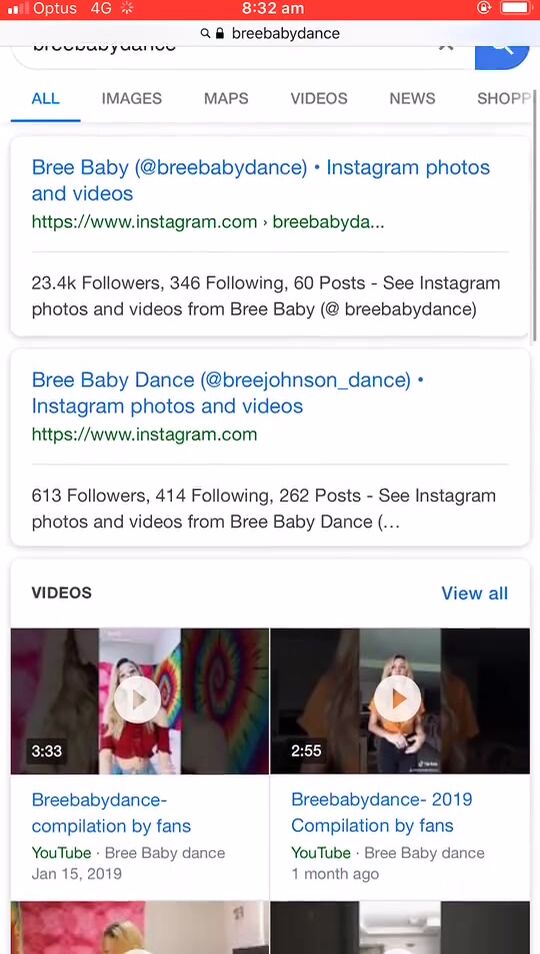Open Breebabydance- 2019 Compilation by fans link
The height and width of the screenshot is (954, 540).
[x=382, y=812]
